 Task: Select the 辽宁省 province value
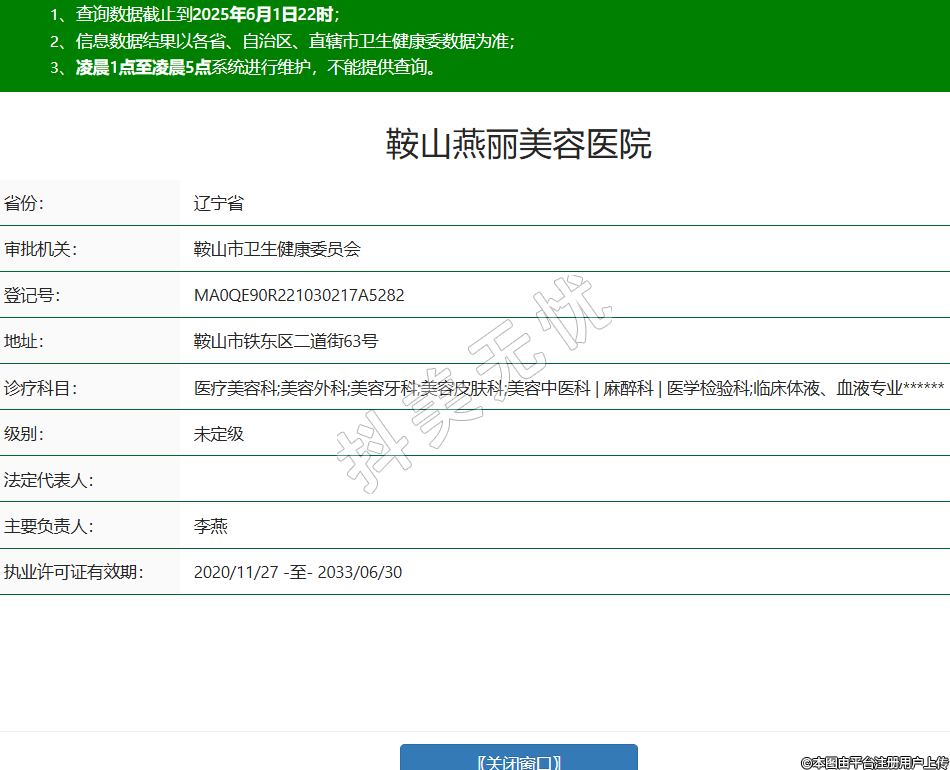(x=219, y=204)
